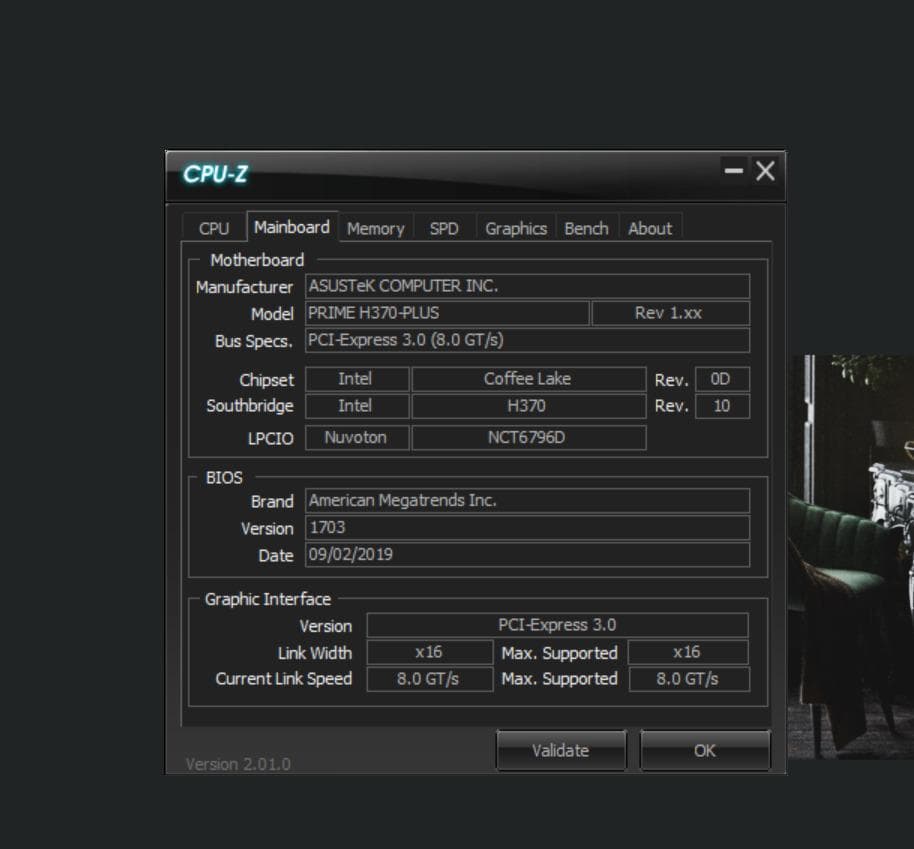Open the Memory tab
This screenshot has width=914, height=849.
tap(376, 228)
